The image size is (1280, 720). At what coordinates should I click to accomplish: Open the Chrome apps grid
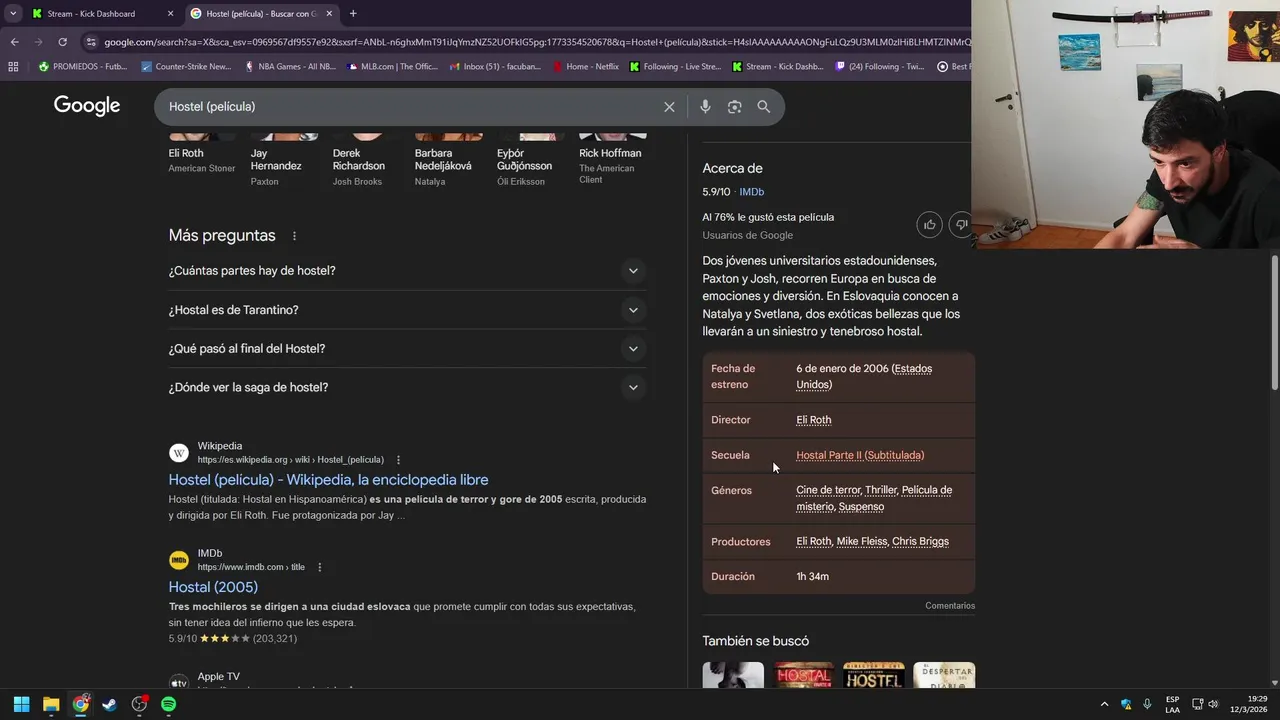coord(13,67)
